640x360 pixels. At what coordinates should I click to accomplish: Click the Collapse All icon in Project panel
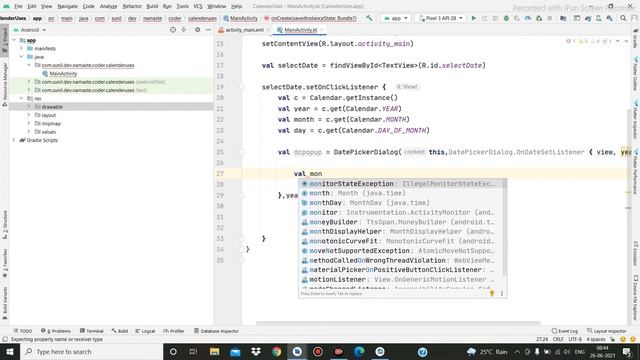tap(184, 30)
